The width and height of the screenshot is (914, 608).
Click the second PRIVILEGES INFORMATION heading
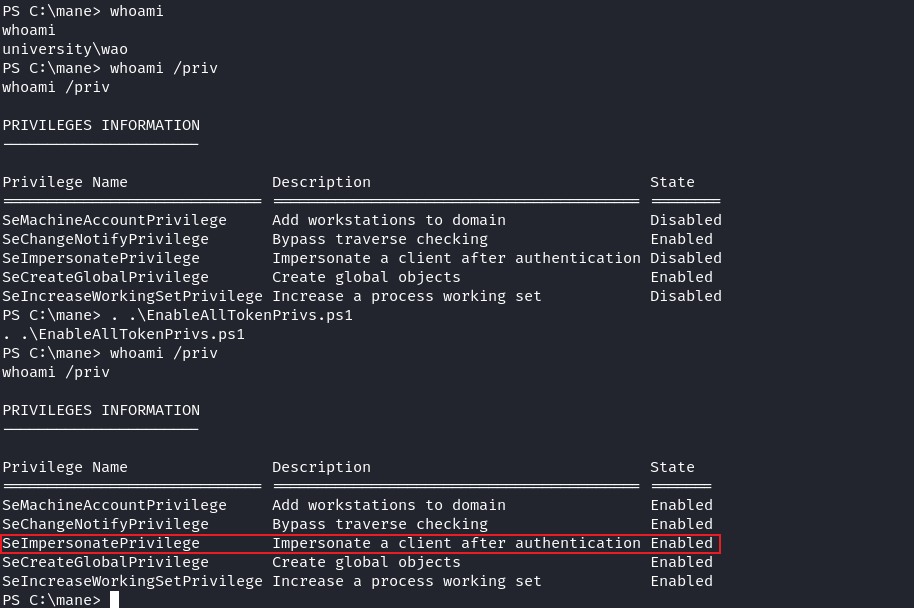click(x=101, y=410)
